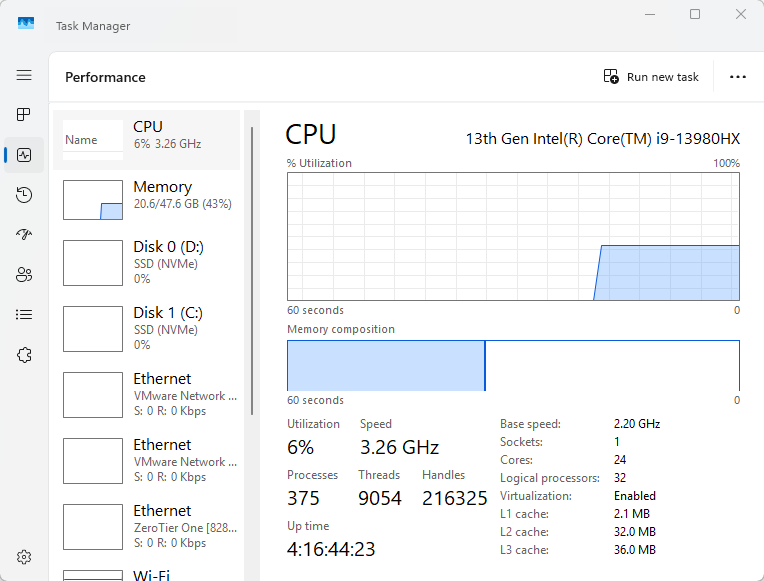Click the L2 cache 32.0 MB value

coord(635,532)
